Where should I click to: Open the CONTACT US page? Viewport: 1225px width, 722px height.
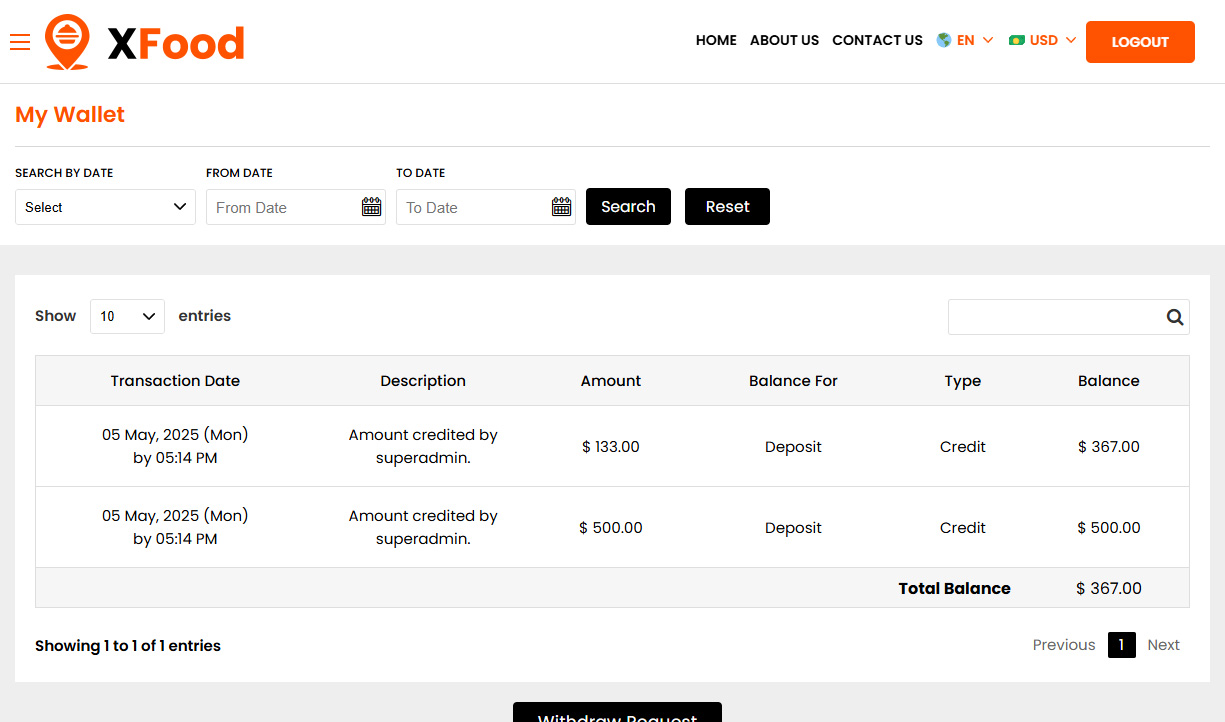click(877, 41)
